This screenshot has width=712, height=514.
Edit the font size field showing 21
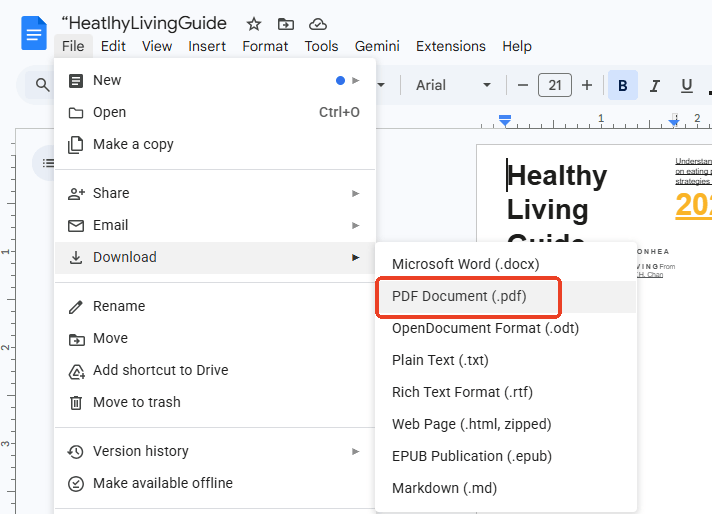coord(554,85)
